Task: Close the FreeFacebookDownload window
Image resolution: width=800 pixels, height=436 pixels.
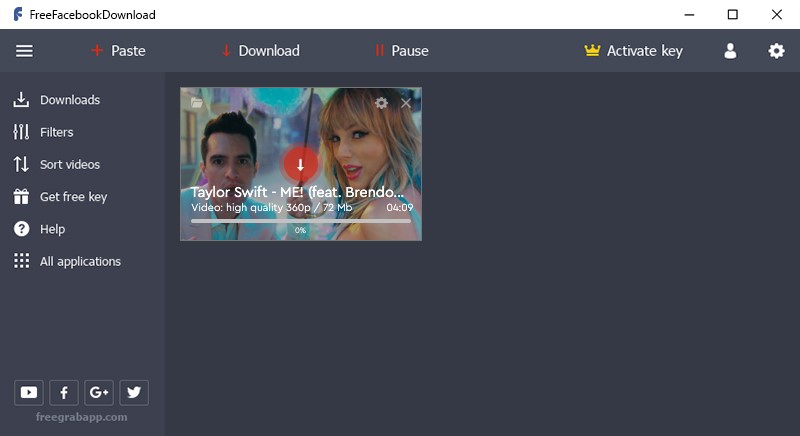Action: (x=777, y=15)
